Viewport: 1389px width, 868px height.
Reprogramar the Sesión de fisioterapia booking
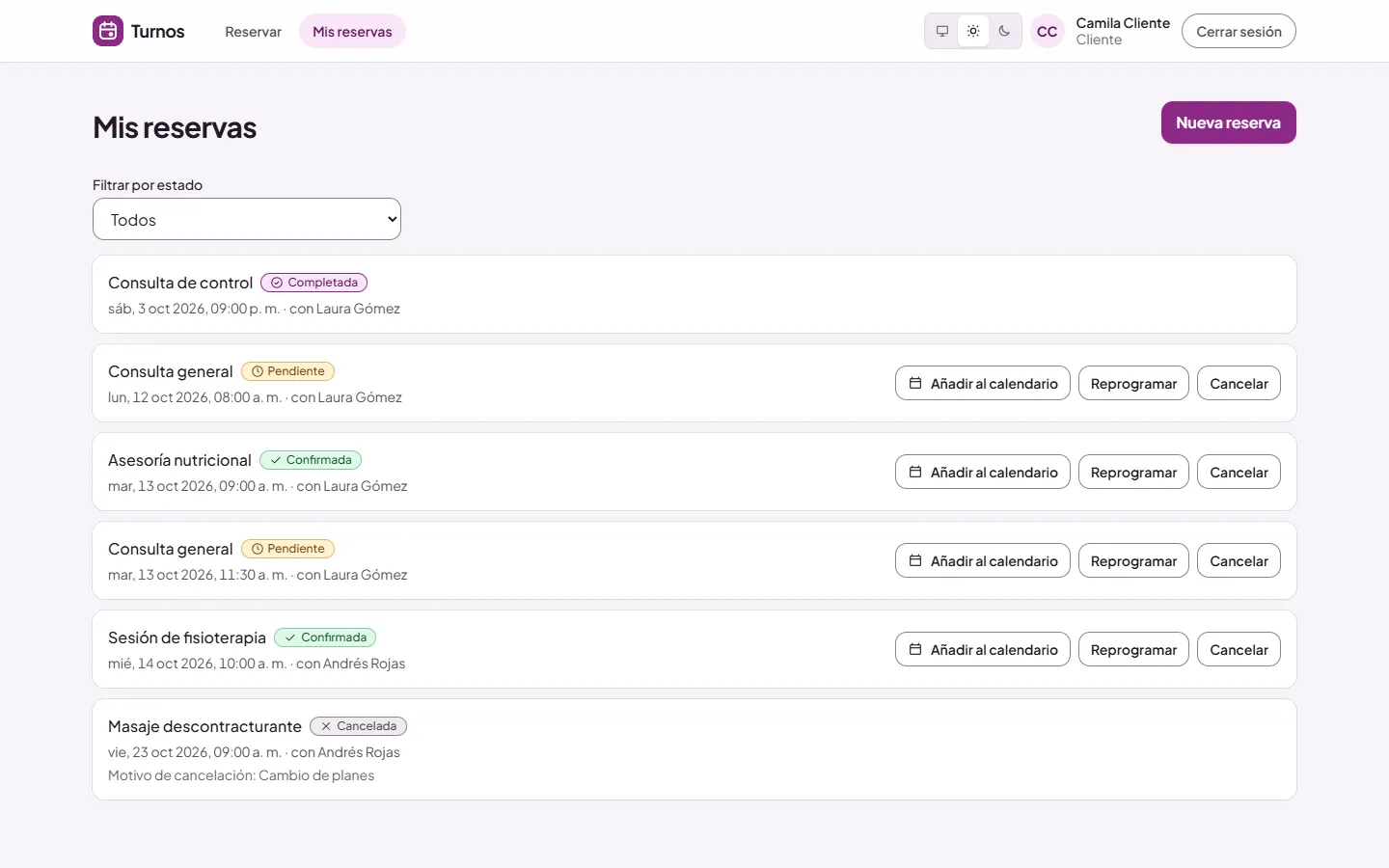coord(1133,649)
